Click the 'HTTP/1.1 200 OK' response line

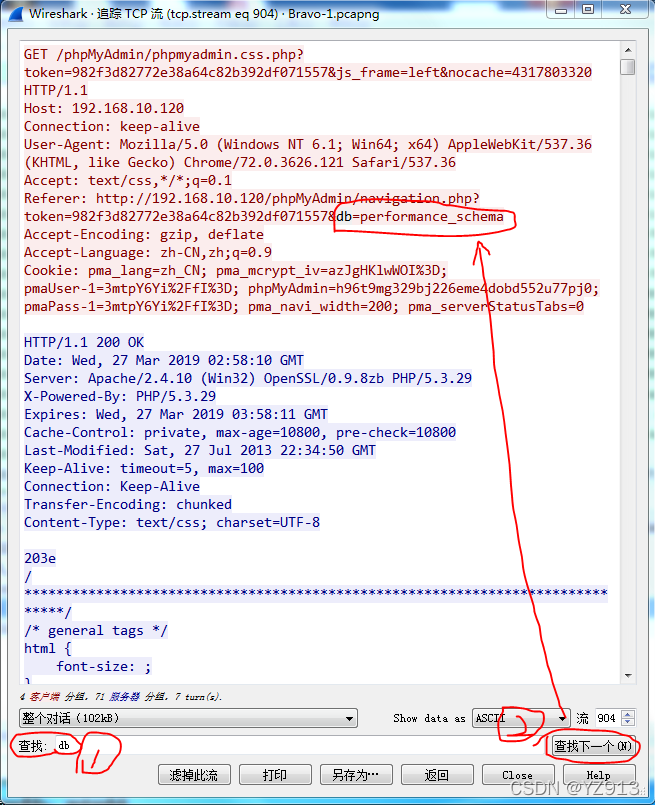(x=84, y=342)
